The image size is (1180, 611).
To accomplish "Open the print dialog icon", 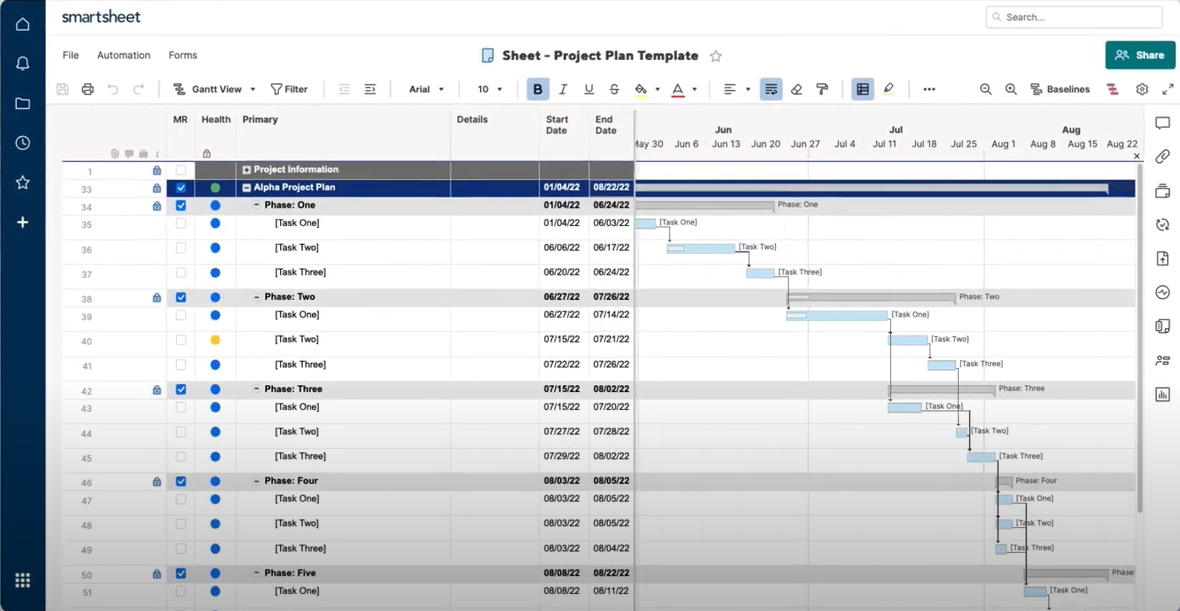I will (87, 89).
